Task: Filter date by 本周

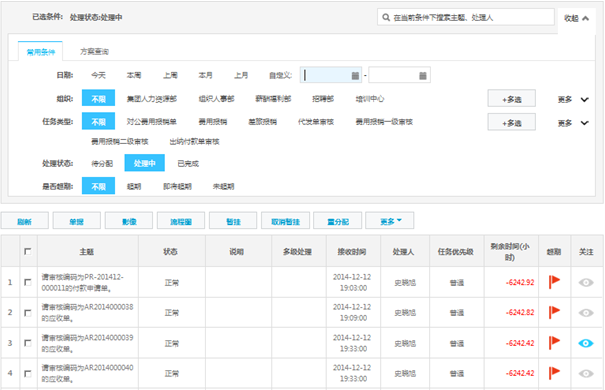Action: click(134, 75)
